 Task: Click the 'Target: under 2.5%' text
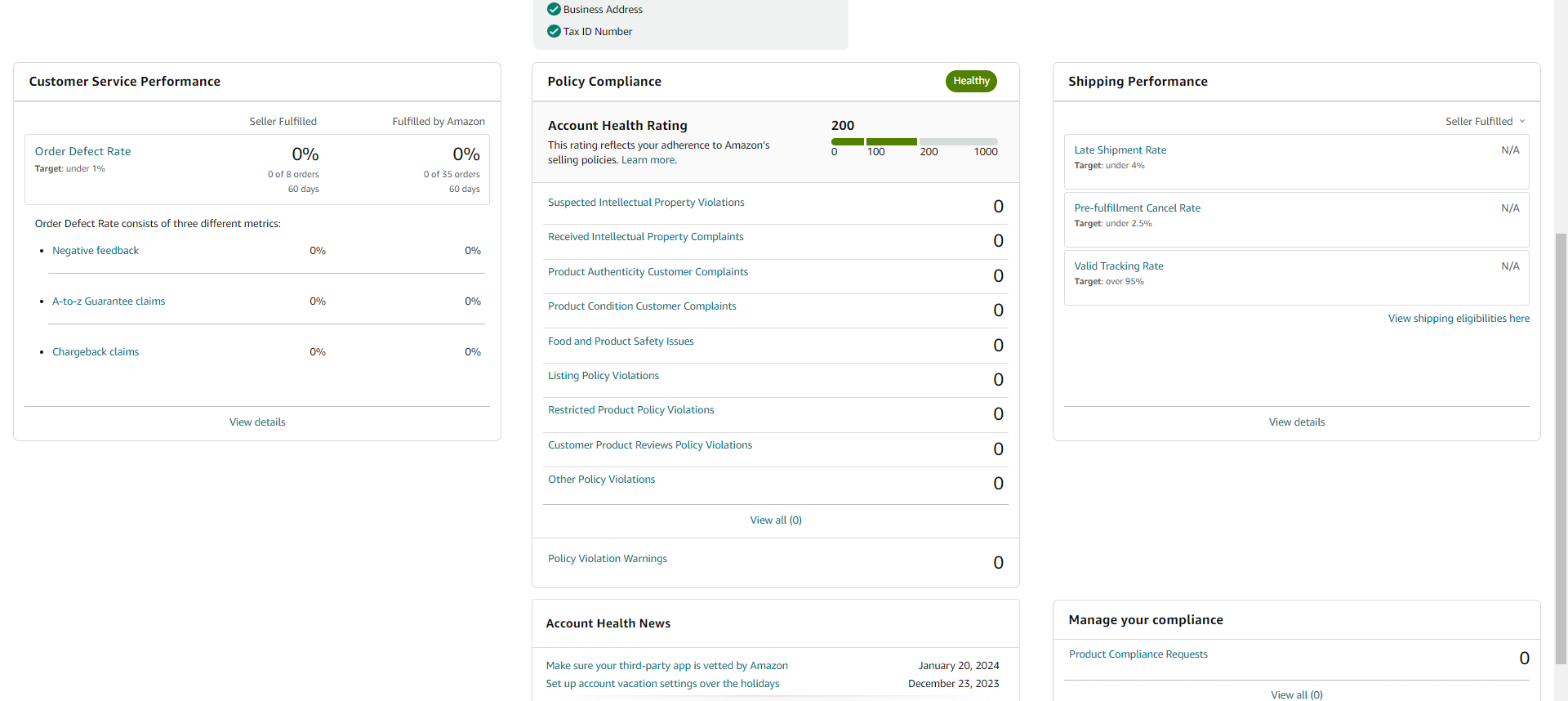(1113, 224)
